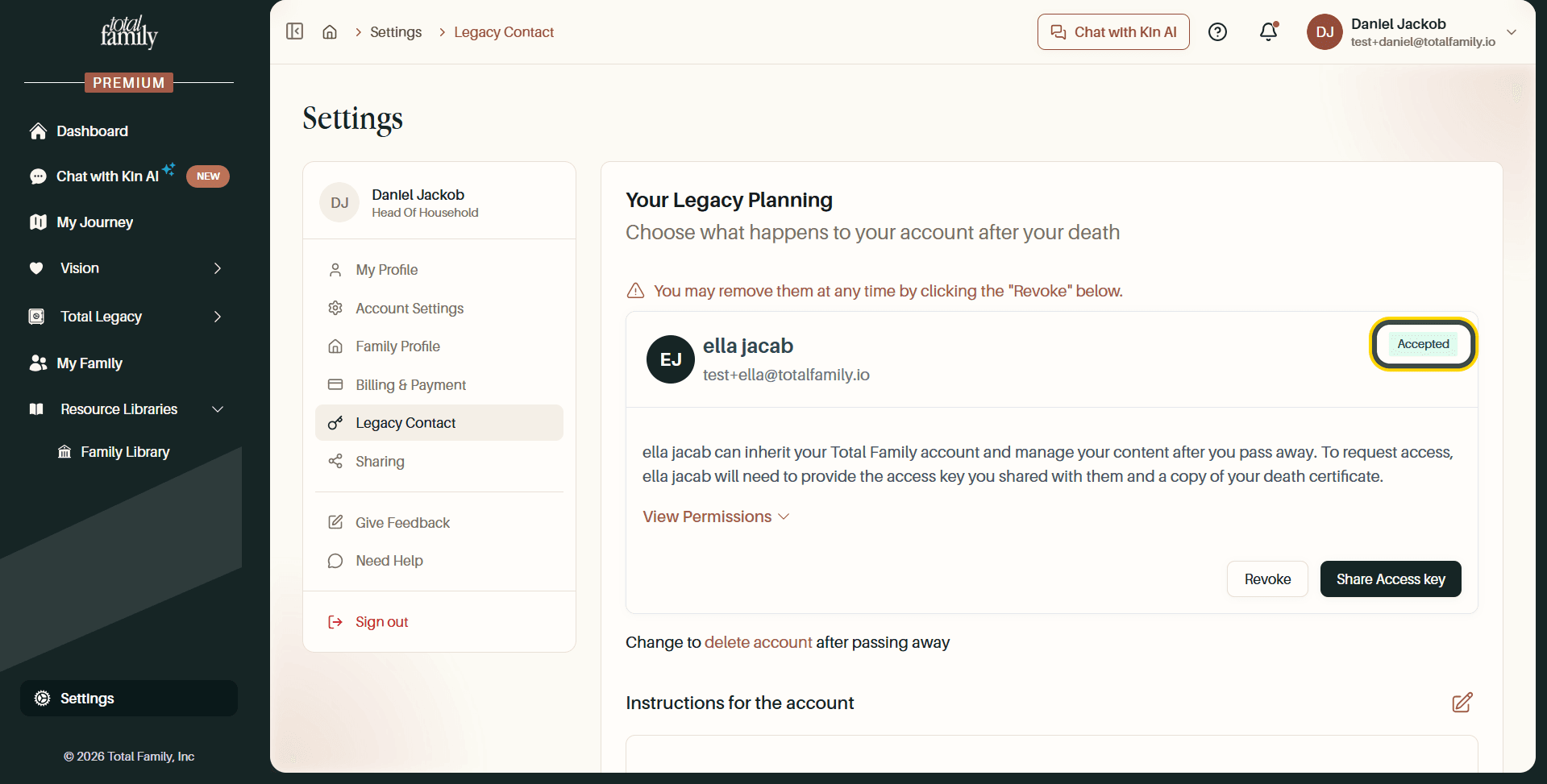Open the help question mark icon
Image resolution: width=1547 pixels, height=784 pixels.
[1217, 32]
